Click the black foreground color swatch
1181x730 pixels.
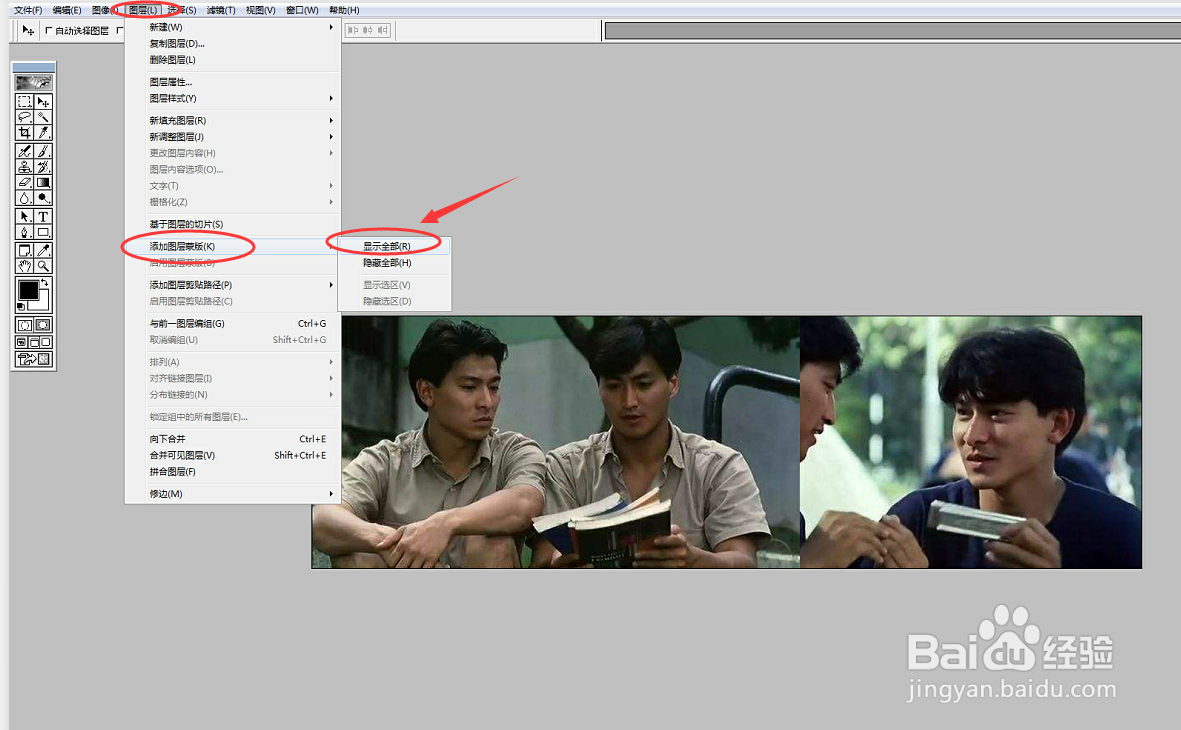pyautogui.click(x=28, y=289)
